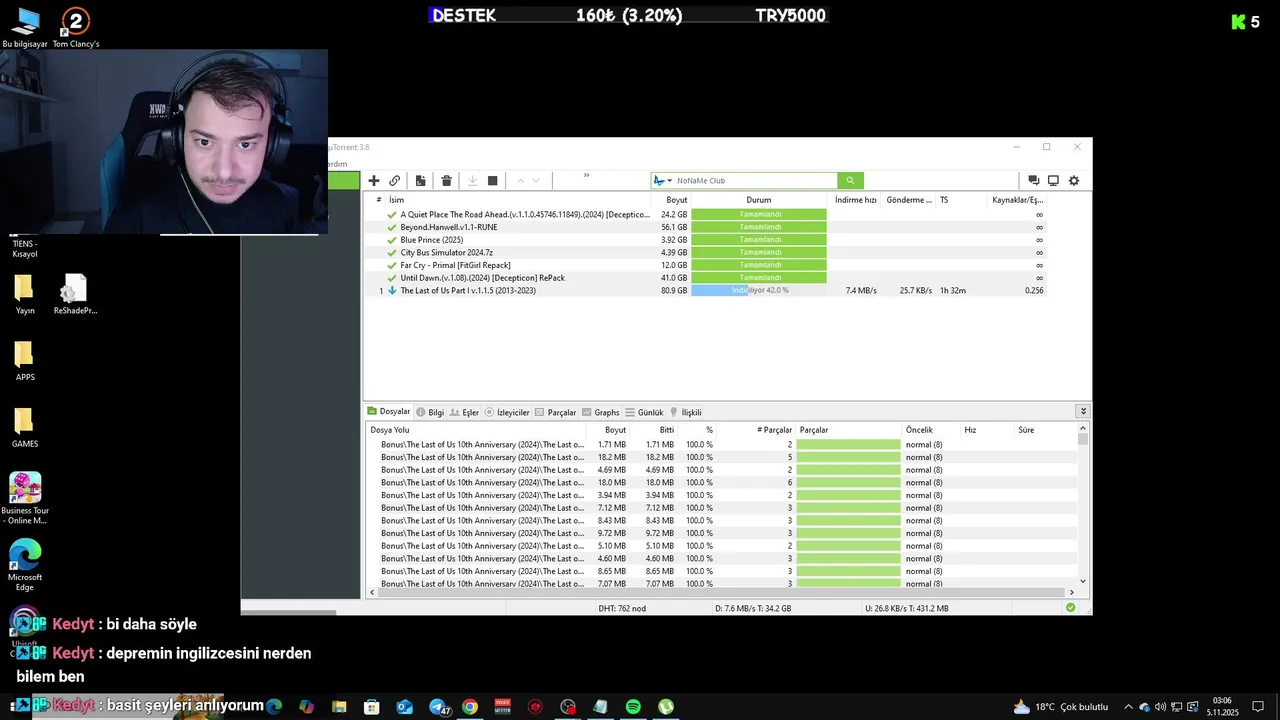Move torrent up the queue
Image resolution: width=1280 pixels, height=720 pixels.
520,181
